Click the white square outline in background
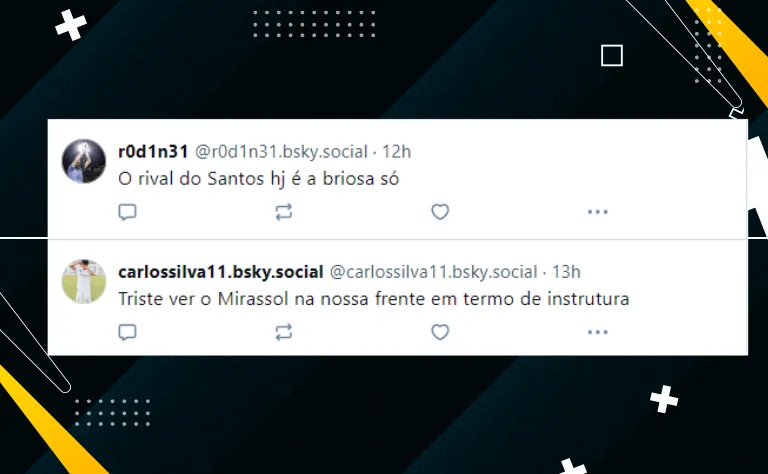This screenshot has width=768, height=474. point(612,55)
